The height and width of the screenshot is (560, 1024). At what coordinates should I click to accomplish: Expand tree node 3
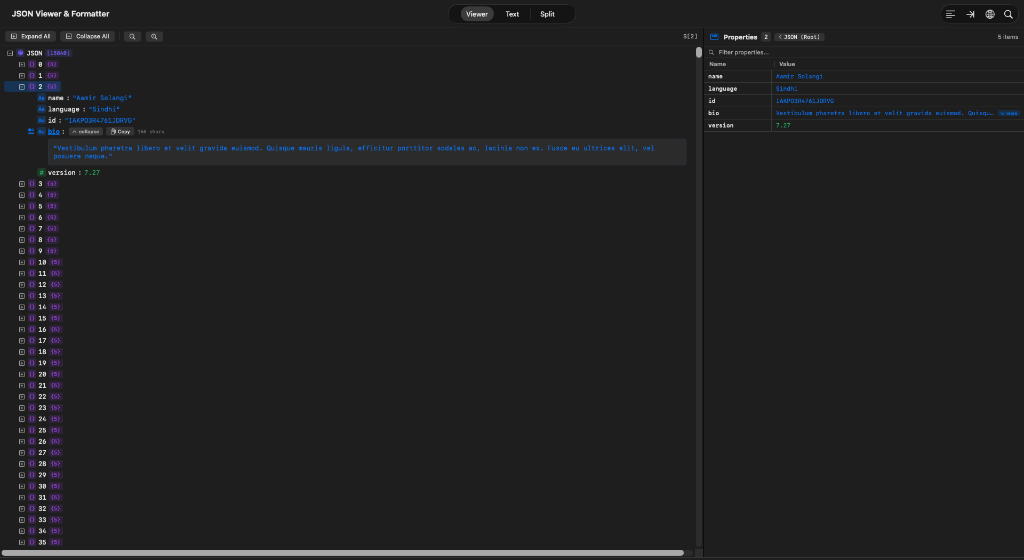point(22,184)
